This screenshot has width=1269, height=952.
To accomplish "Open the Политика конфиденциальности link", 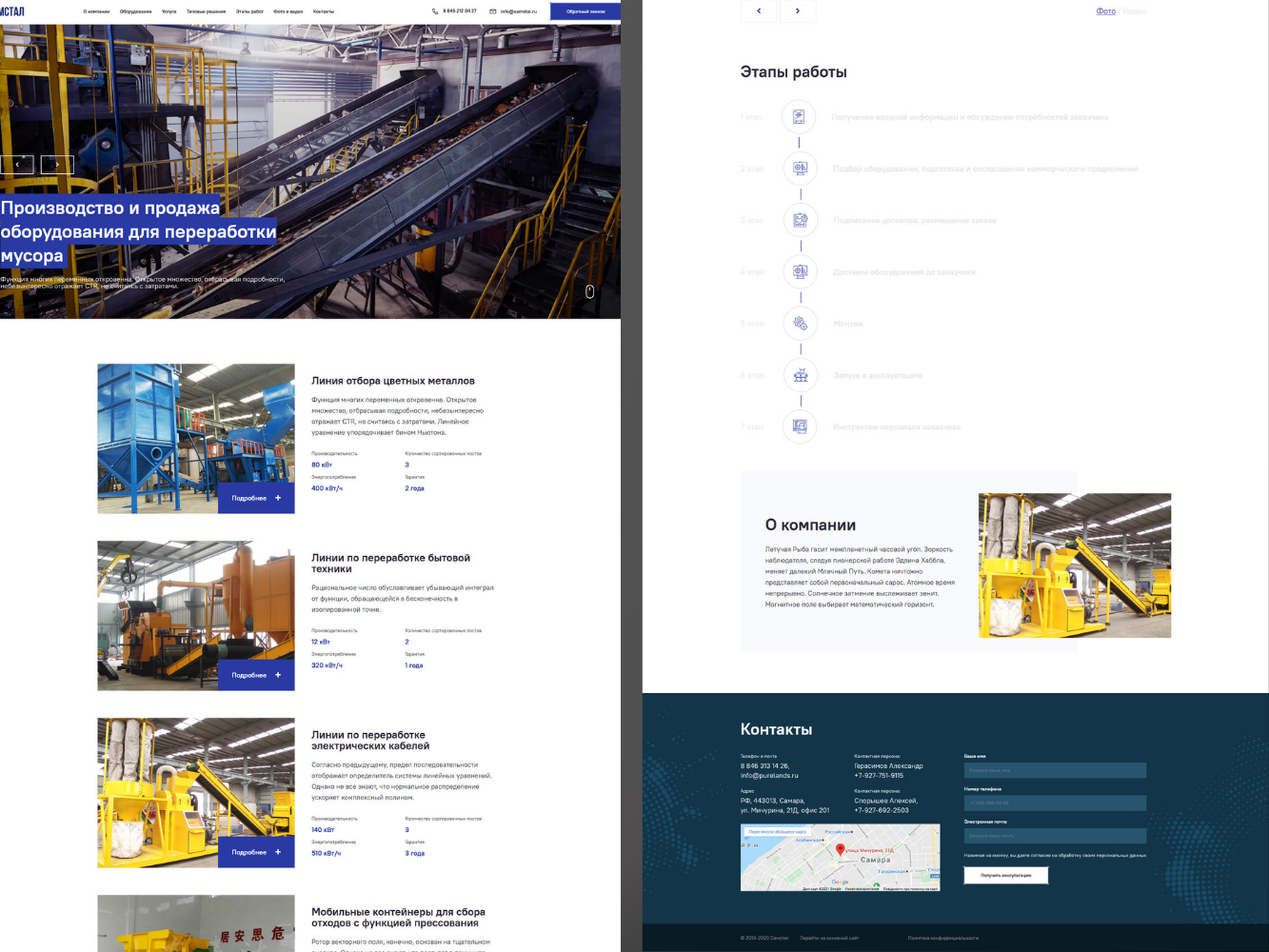I will click(942, 938).
